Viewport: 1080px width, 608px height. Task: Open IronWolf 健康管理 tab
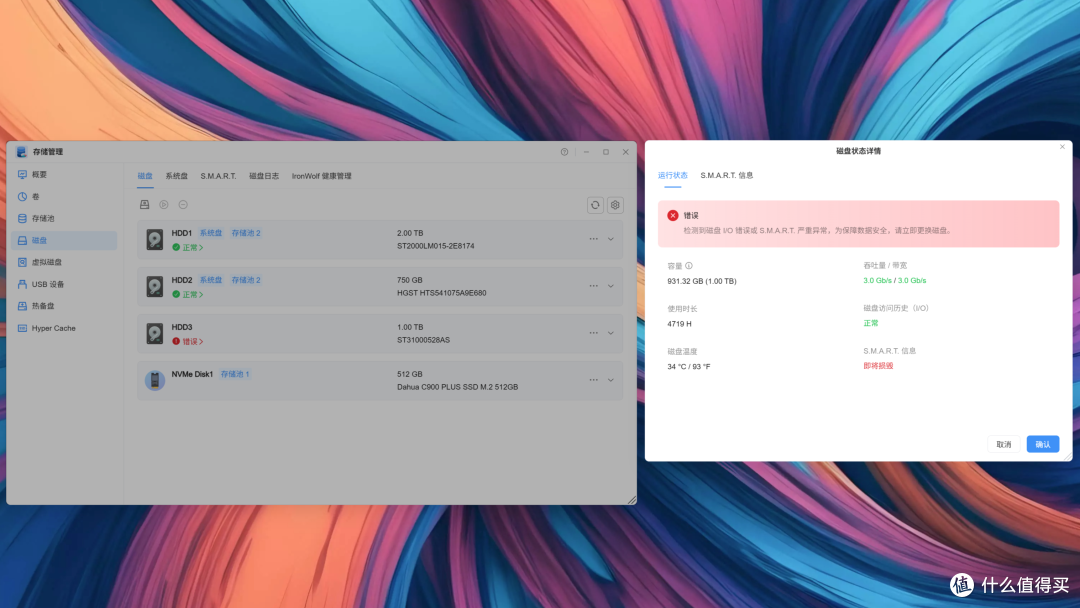point(322,176)
